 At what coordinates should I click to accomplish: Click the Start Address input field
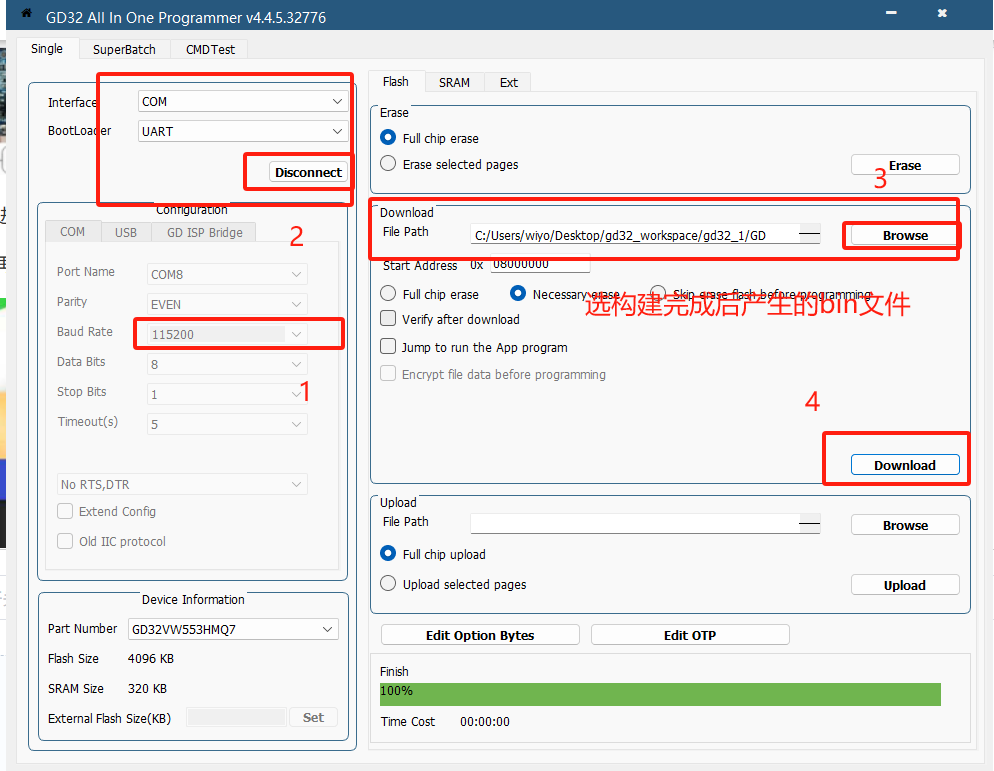point(540,264)
